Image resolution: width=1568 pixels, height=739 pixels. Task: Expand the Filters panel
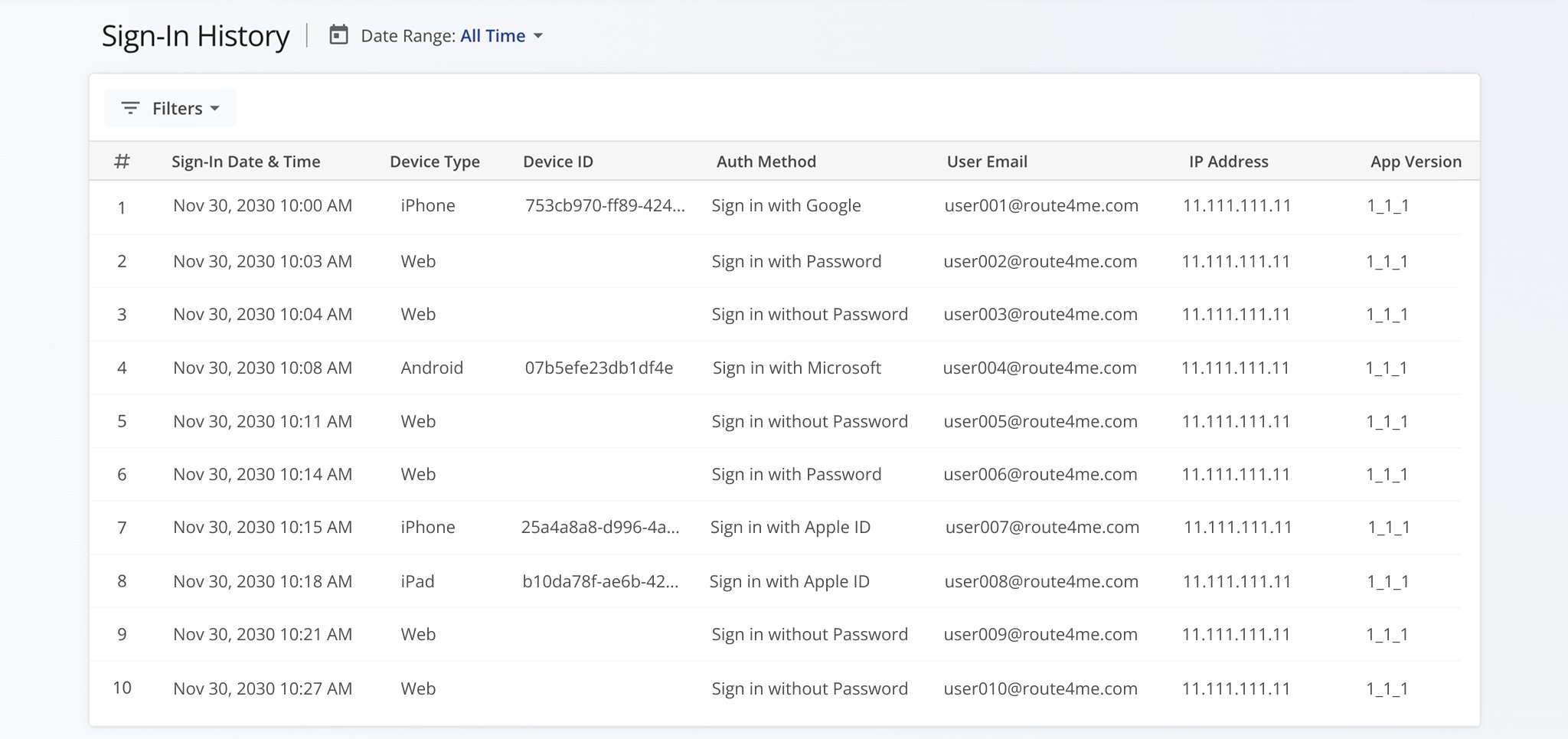170,108
